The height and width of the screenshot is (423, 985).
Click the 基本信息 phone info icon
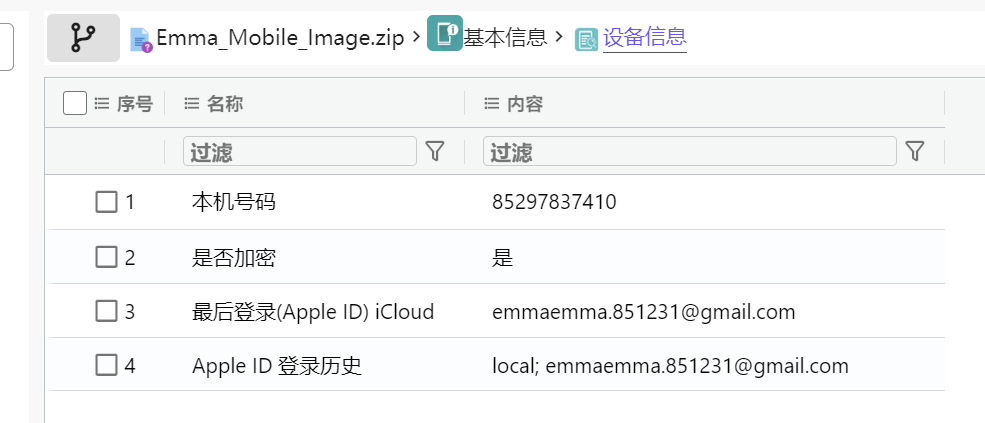[x=445, y=33]
